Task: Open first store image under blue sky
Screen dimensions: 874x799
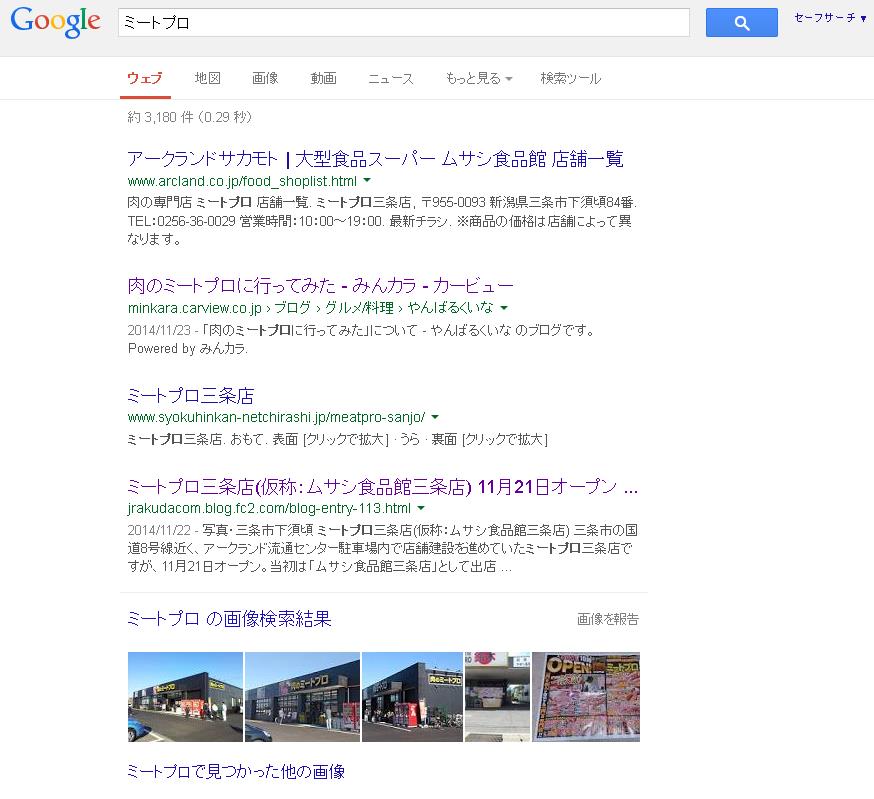Action: (185, 697)
